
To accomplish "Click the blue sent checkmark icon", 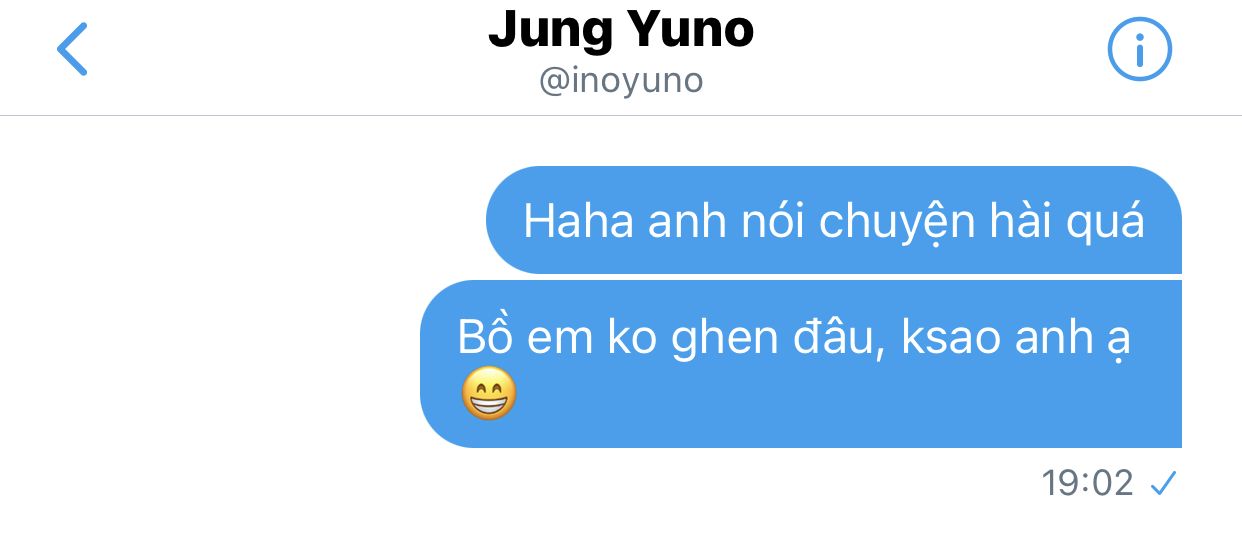I will (1163, 485).
